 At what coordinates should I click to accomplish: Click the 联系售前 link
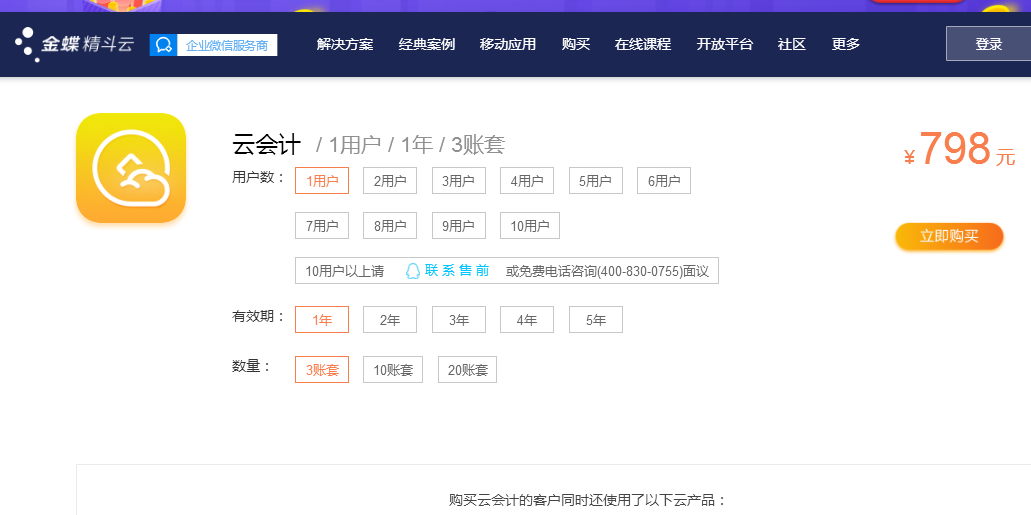coord(457,270)
